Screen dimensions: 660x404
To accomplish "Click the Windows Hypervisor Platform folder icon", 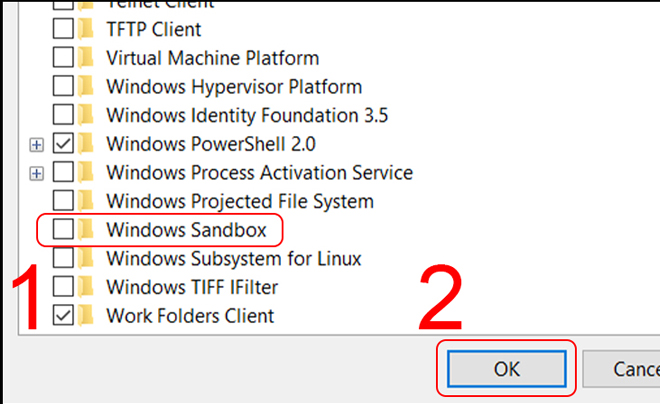I will pyautogui.click(x=86, y=86).
